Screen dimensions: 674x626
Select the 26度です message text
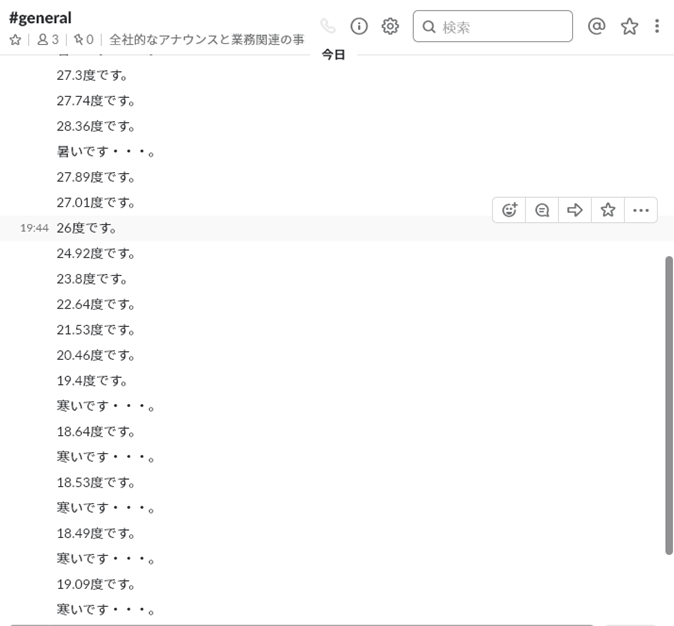tap(86, 228)
